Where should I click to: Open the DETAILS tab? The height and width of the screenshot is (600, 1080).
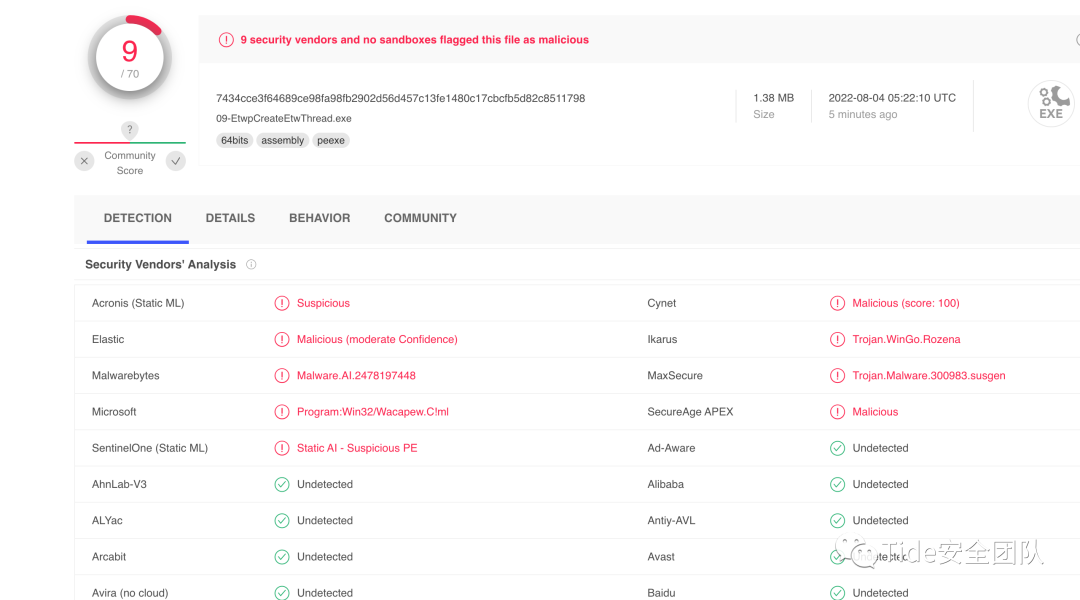point(230,218)
